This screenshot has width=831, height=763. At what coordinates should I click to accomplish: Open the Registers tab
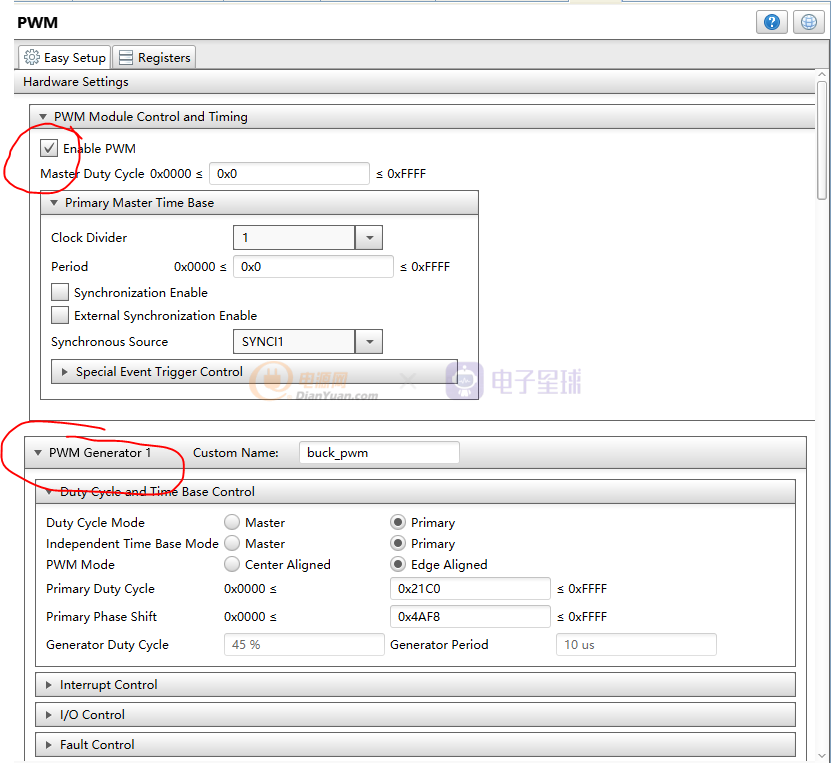click(154, 57)
